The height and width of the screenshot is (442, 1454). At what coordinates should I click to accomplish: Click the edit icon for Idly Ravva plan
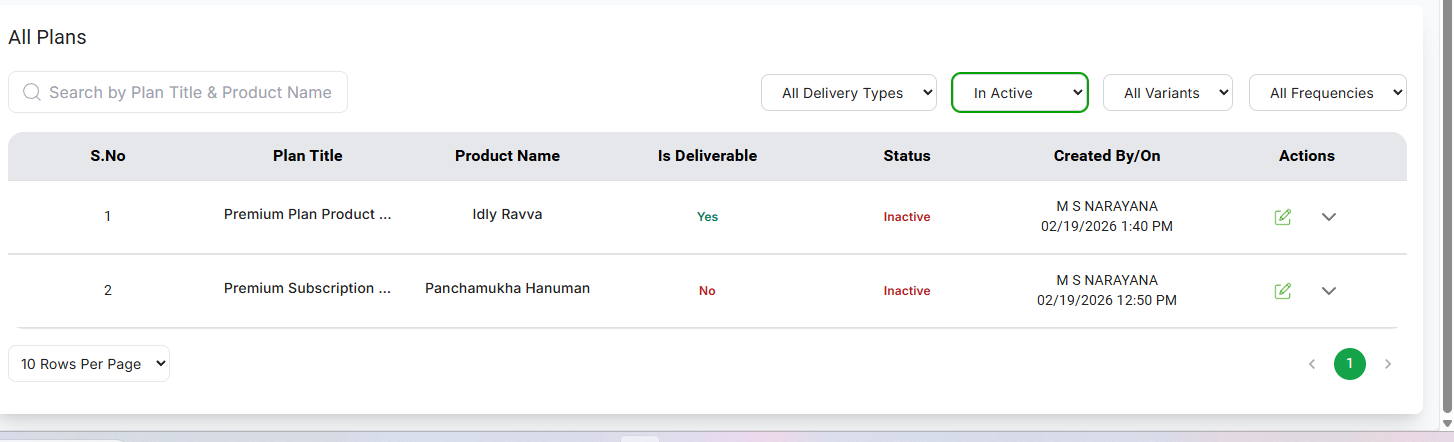[1283, 217]
